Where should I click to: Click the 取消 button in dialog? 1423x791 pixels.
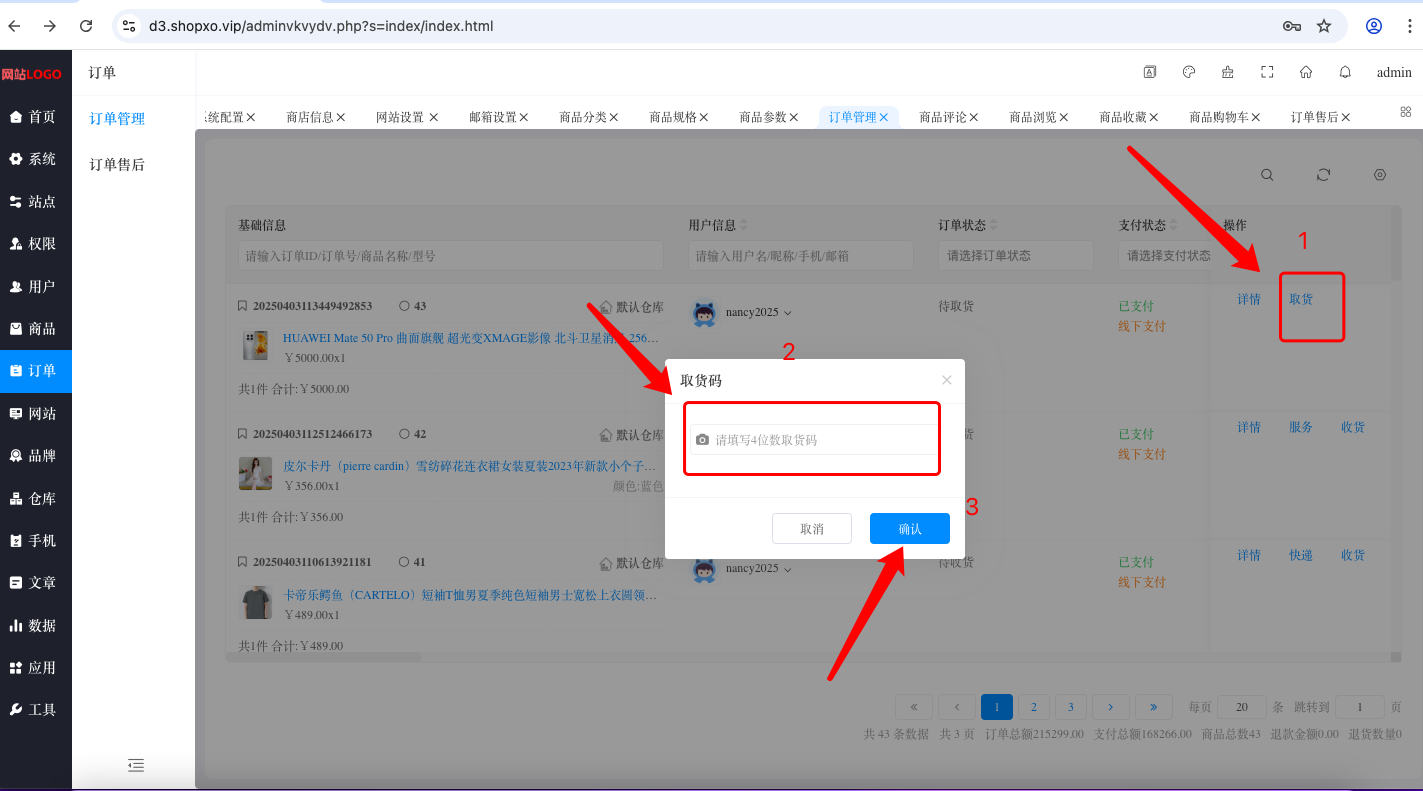click(812, 529)
